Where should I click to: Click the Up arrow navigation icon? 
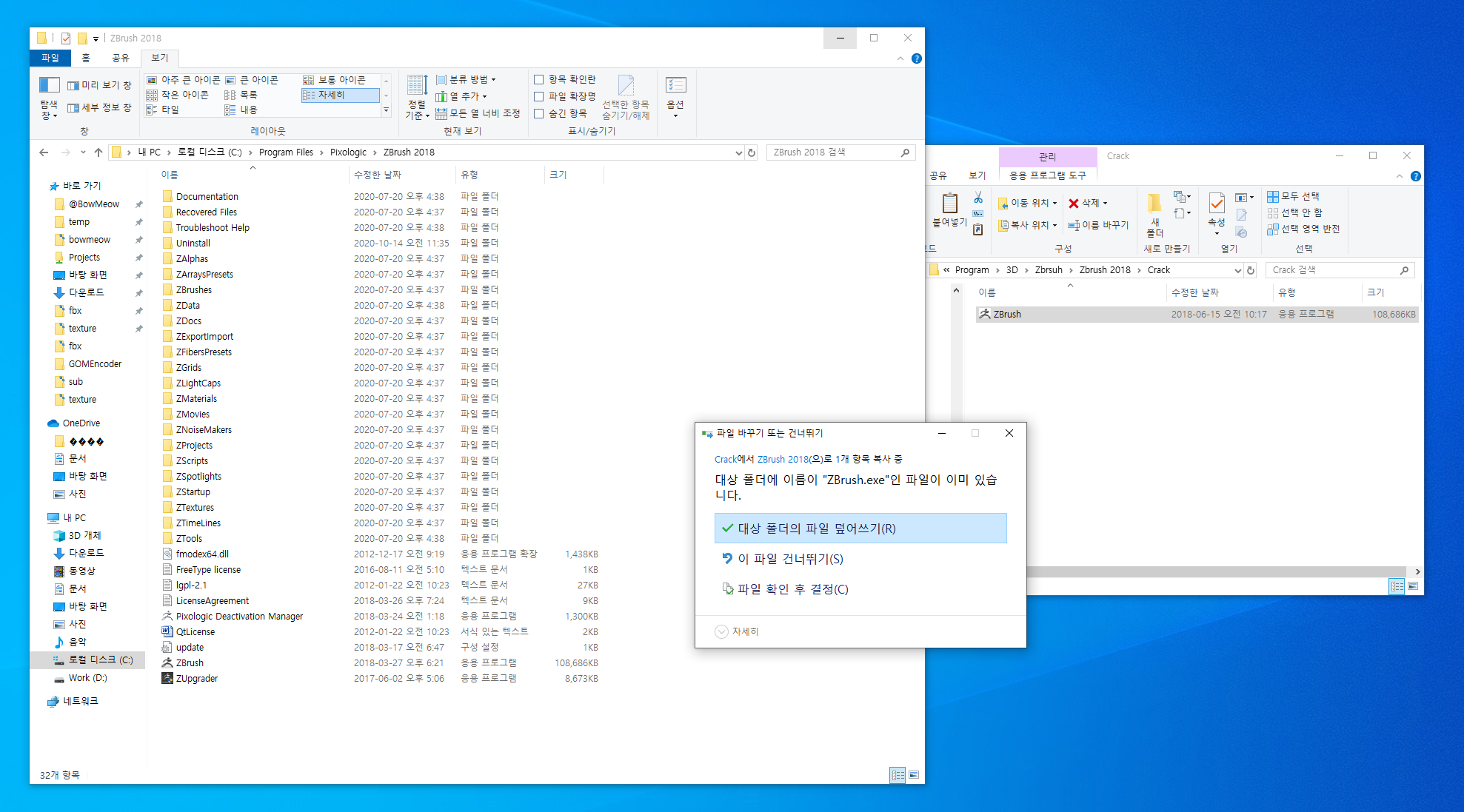click(x=98, y=152)
